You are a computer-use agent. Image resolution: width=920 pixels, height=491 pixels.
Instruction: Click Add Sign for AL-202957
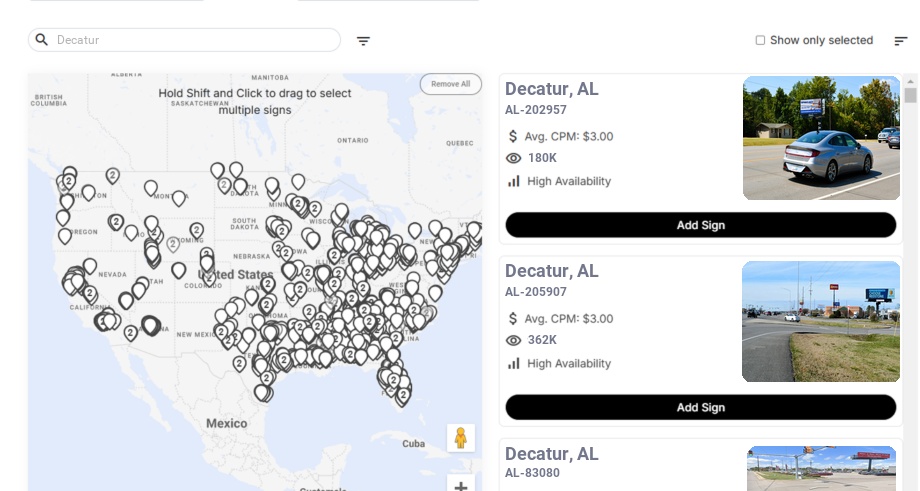700,225
